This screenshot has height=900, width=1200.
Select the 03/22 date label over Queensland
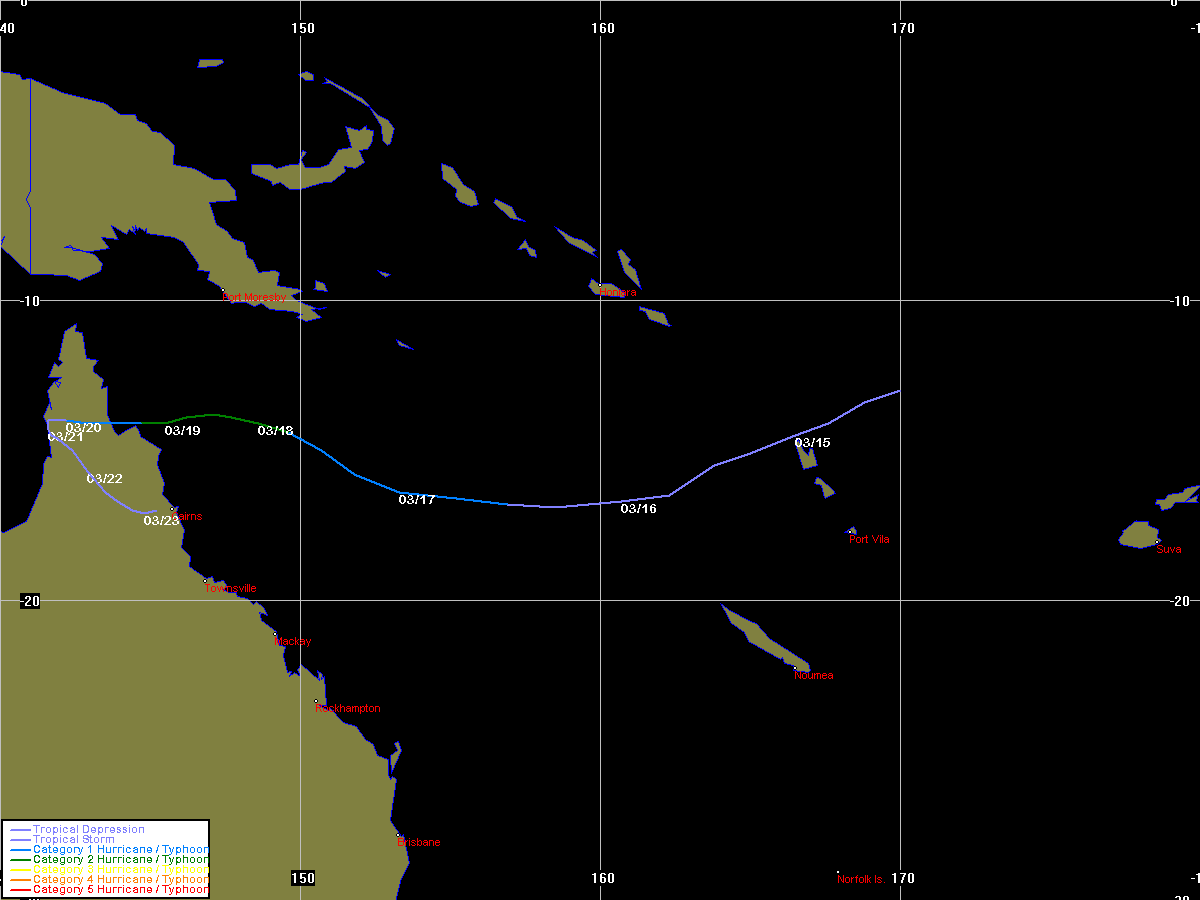click(x=104, y=479)
